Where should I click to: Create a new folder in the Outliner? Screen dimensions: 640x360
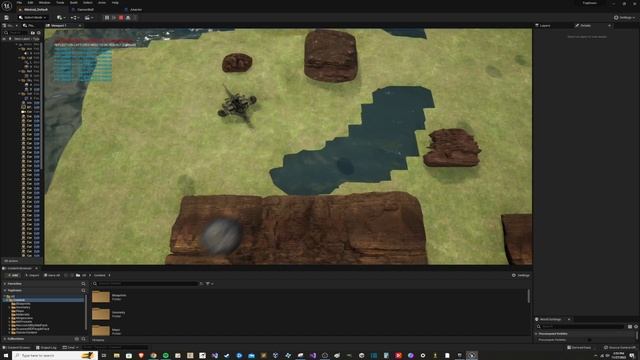[33, 33]
